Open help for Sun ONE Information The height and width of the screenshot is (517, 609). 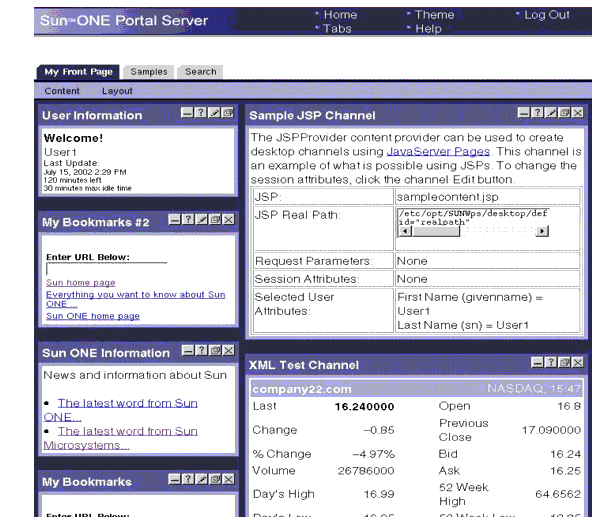[x=202, y=350]
